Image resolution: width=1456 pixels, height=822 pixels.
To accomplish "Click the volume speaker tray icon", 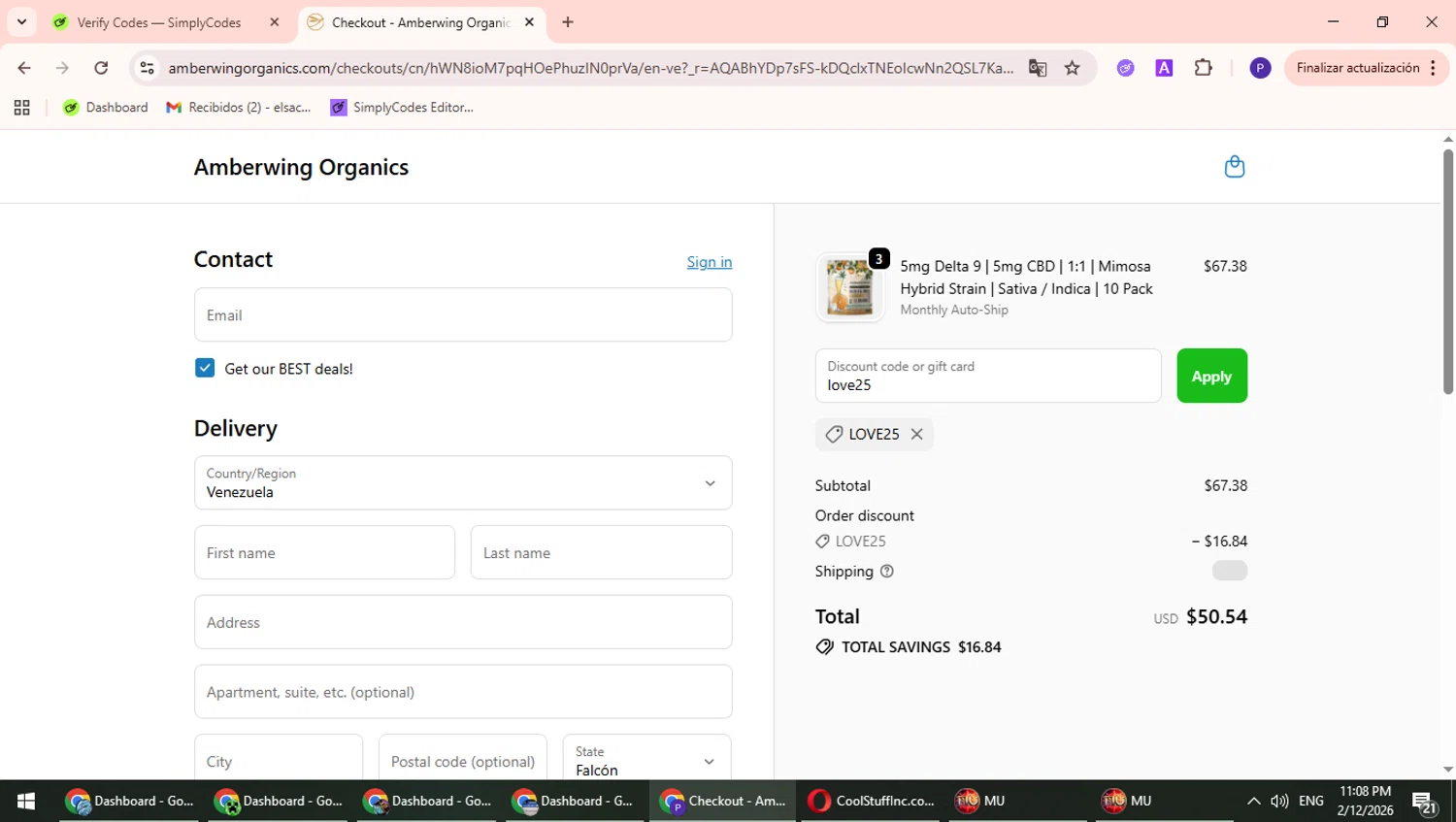I will coord(1279,801).
